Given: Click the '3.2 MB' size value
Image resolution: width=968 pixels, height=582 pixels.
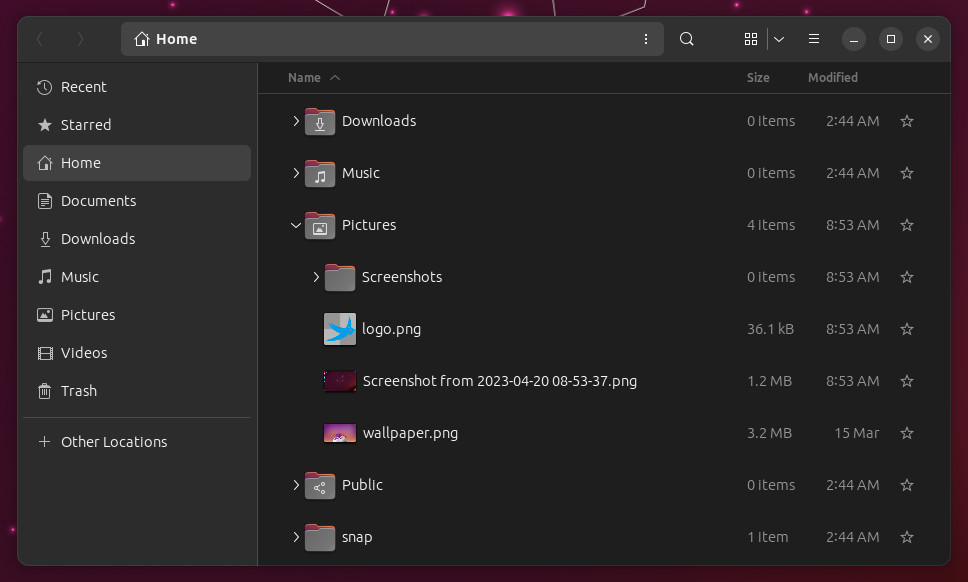Looking at the screenshot, I should (769, 433).
